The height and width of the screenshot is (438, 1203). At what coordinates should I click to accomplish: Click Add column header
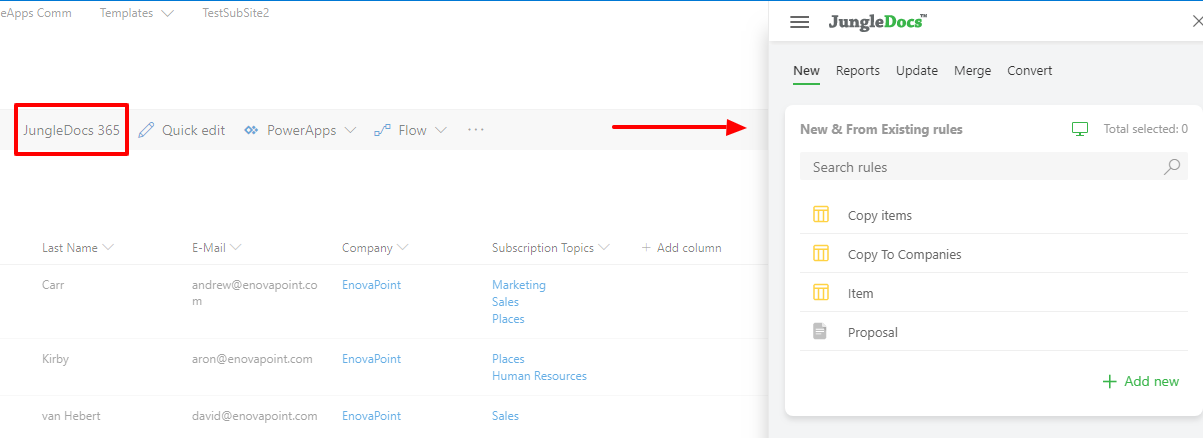(x=681, y=247)
